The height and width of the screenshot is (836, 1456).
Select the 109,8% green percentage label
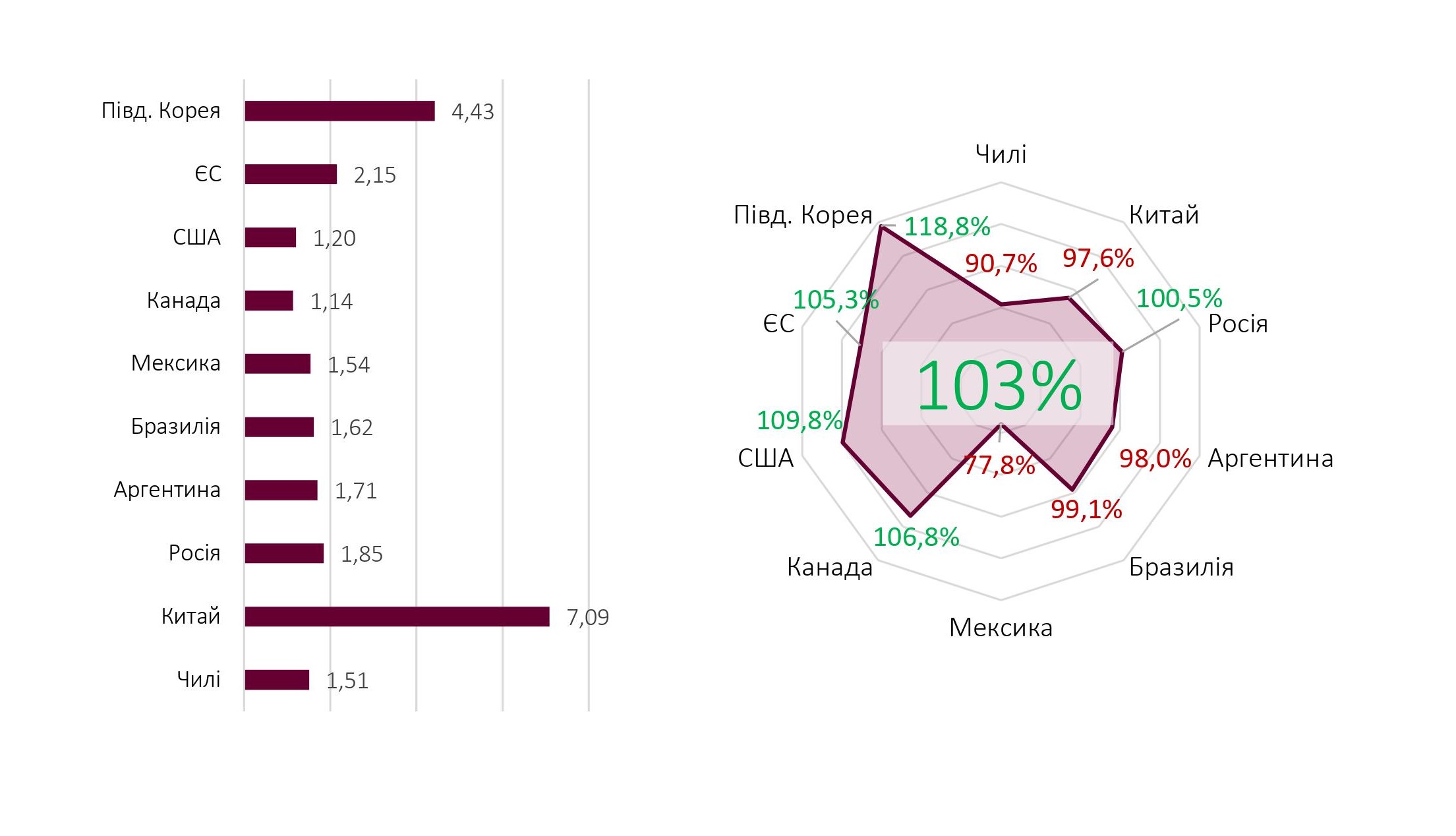[799, 420]
